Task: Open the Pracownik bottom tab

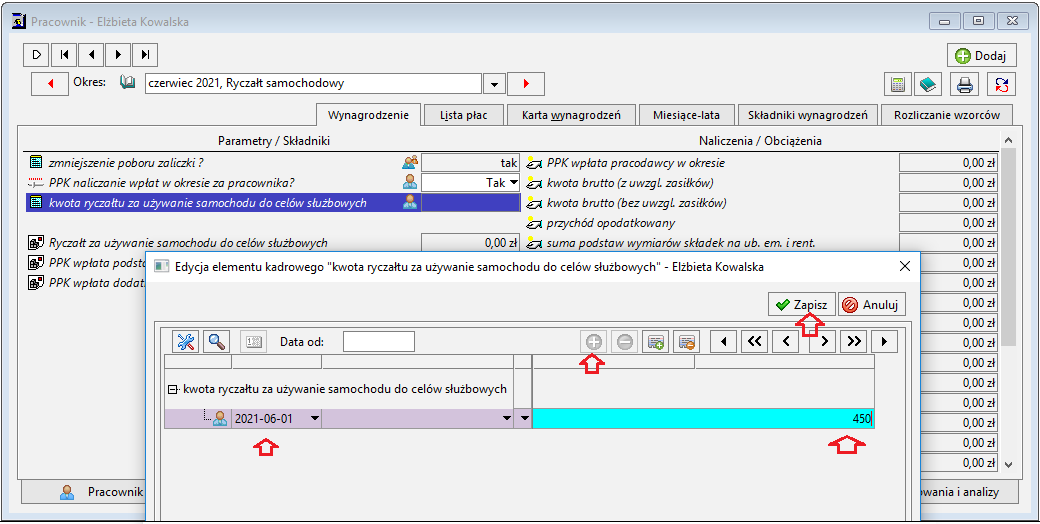Action: click(84, 492)
